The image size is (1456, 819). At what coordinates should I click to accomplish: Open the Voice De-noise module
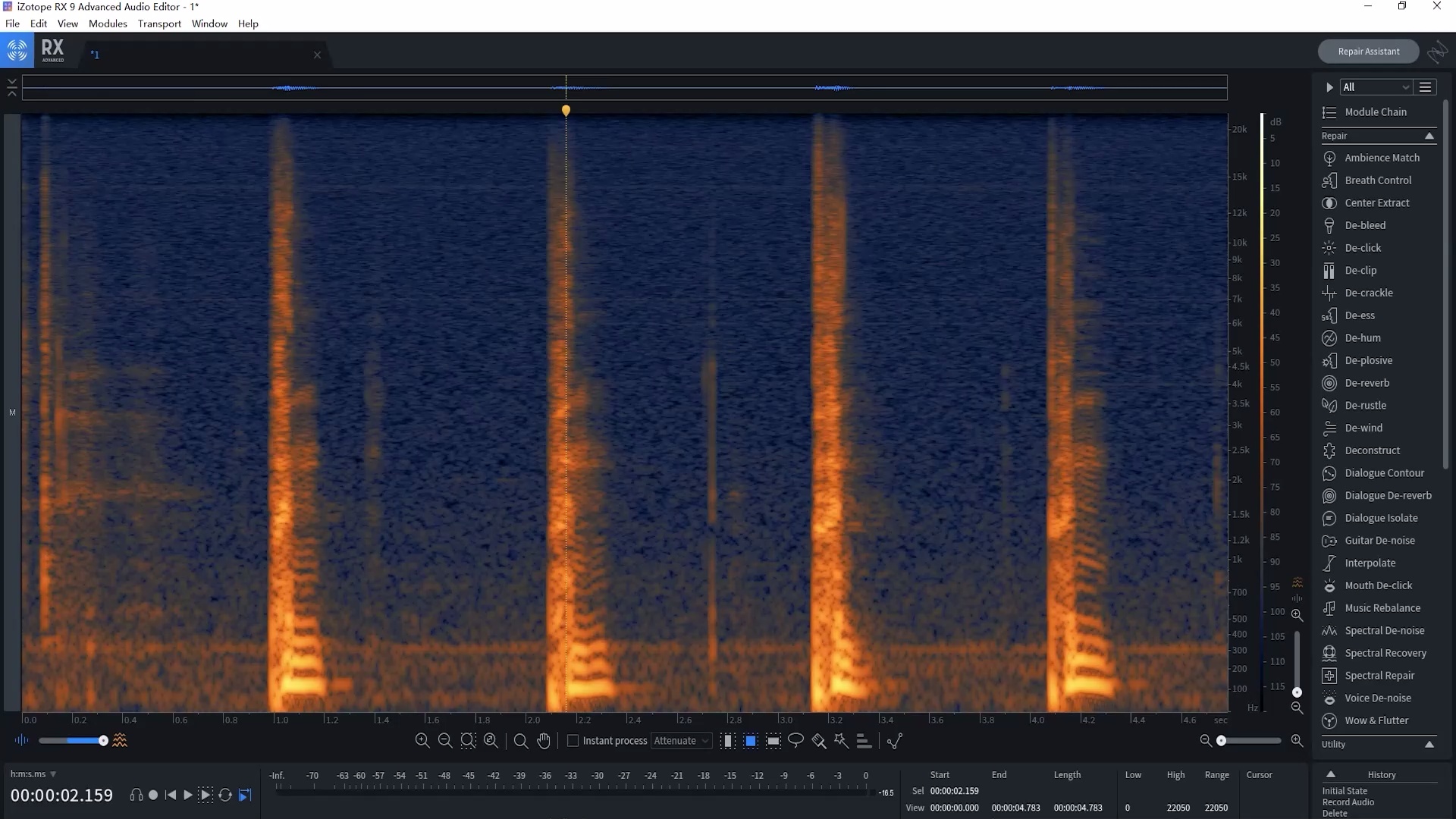(1379, 698)
